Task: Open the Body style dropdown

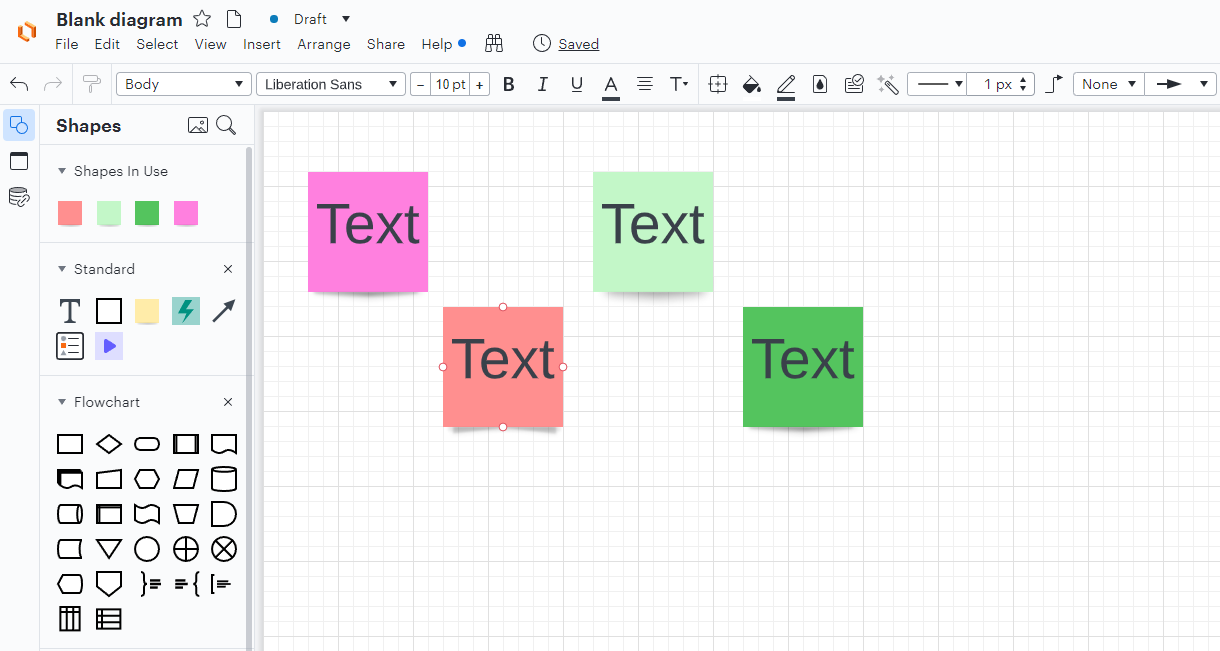Action: point(183,84)
